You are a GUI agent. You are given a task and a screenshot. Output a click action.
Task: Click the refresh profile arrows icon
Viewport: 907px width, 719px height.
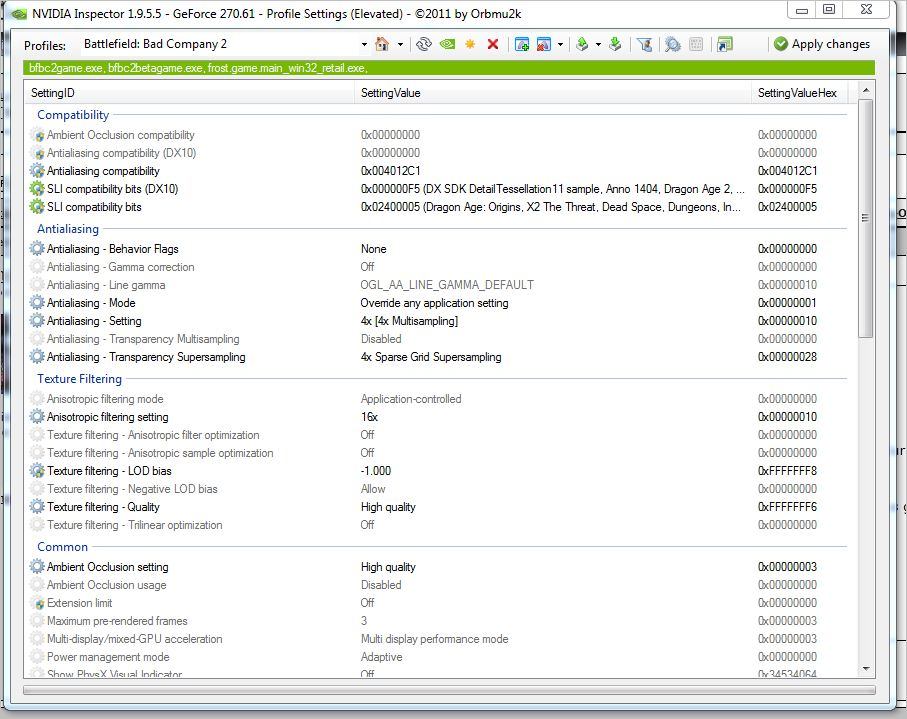pyautogui.click(x=424, y=44)
